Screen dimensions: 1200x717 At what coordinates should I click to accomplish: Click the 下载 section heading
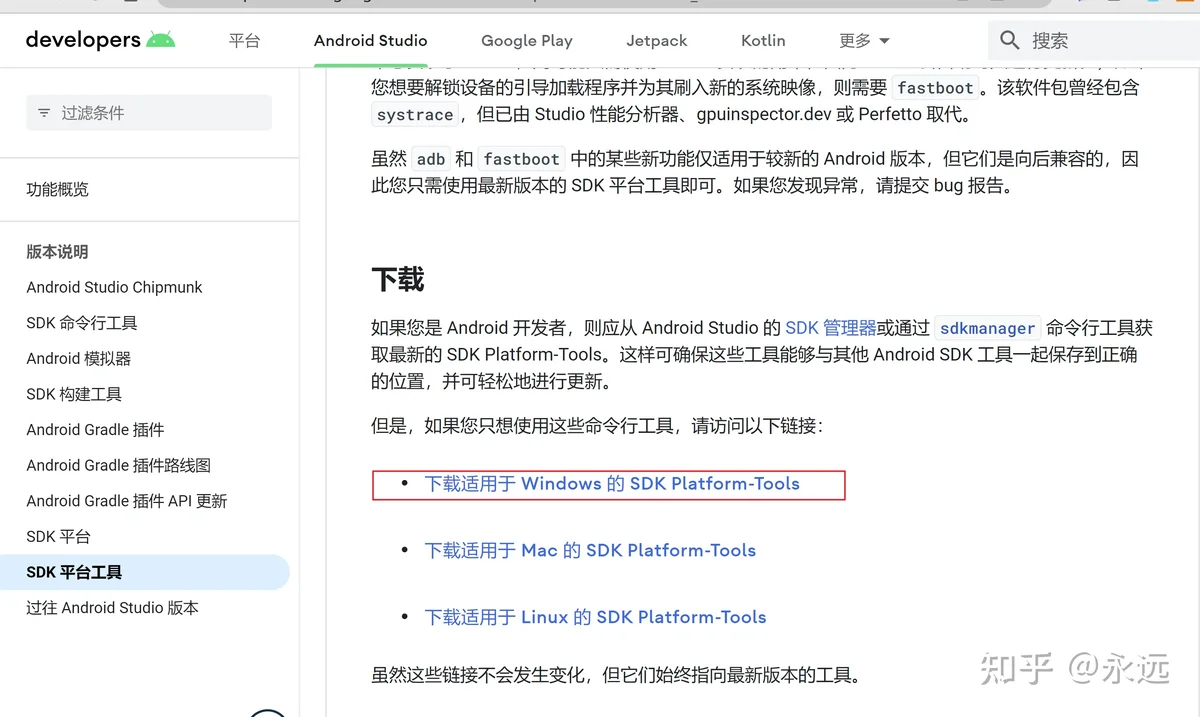point(398,279)
